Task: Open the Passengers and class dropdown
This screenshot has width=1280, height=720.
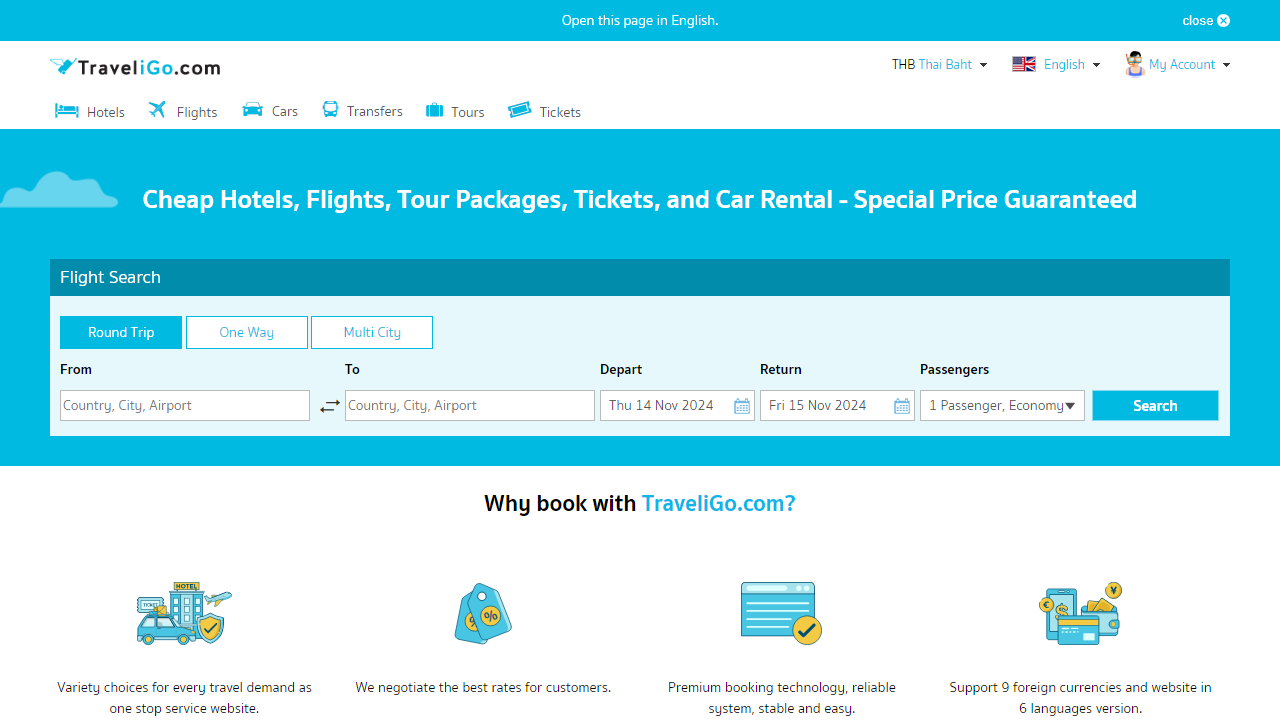Action: [1002, 405]
